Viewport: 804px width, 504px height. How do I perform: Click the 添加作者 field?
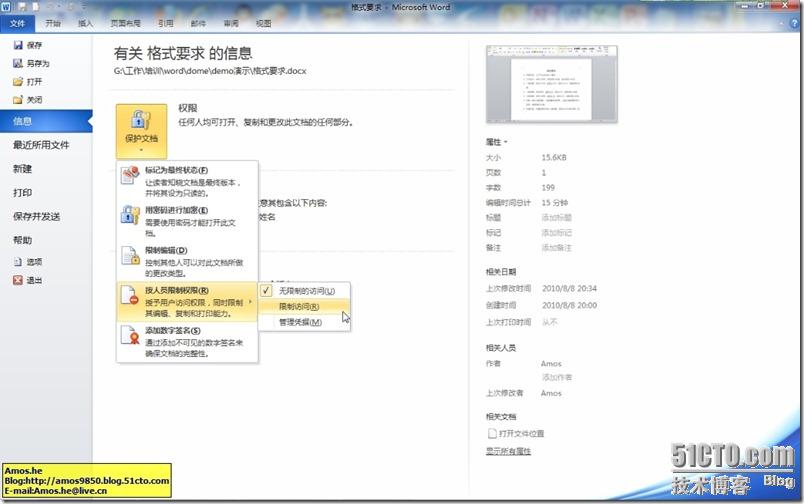[x=557, y=377]
